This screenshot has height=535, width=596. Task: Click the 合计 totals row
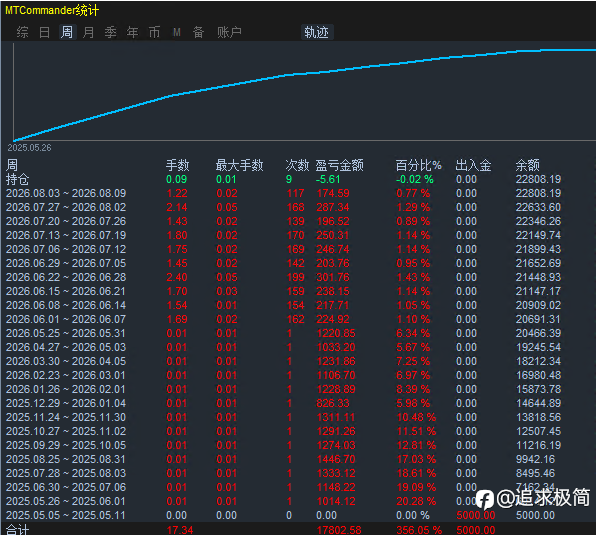coord(298,529)
